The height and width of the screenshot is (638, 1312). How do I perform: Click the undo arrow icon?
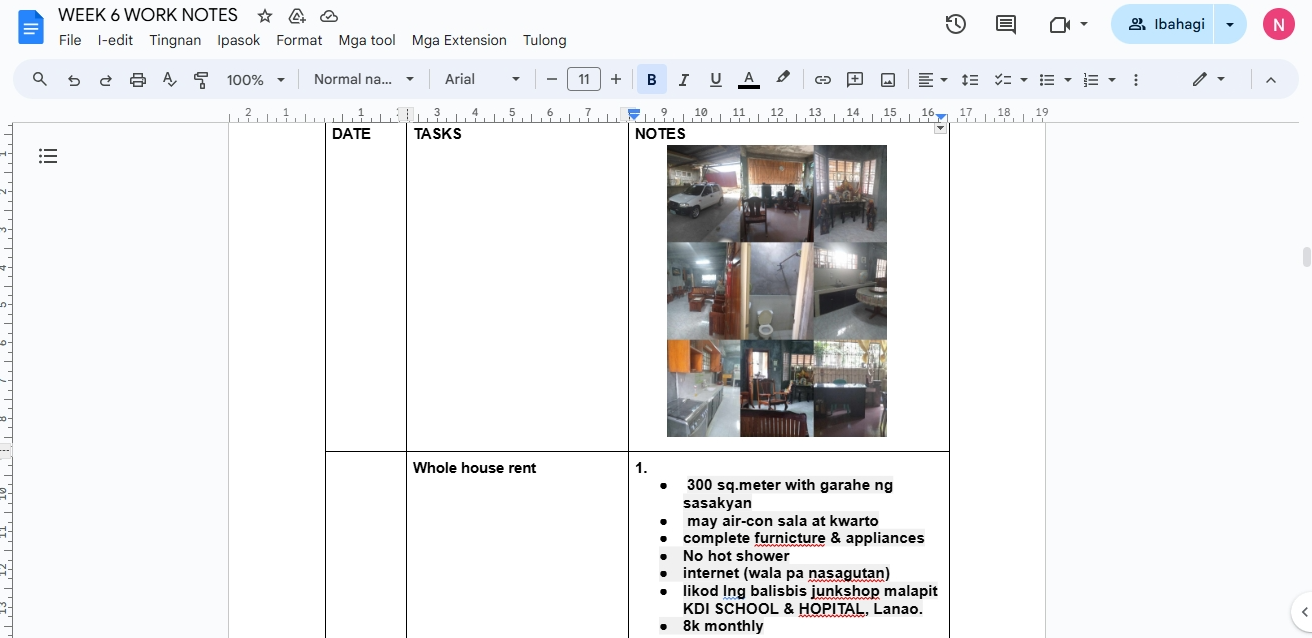point(74,80)
